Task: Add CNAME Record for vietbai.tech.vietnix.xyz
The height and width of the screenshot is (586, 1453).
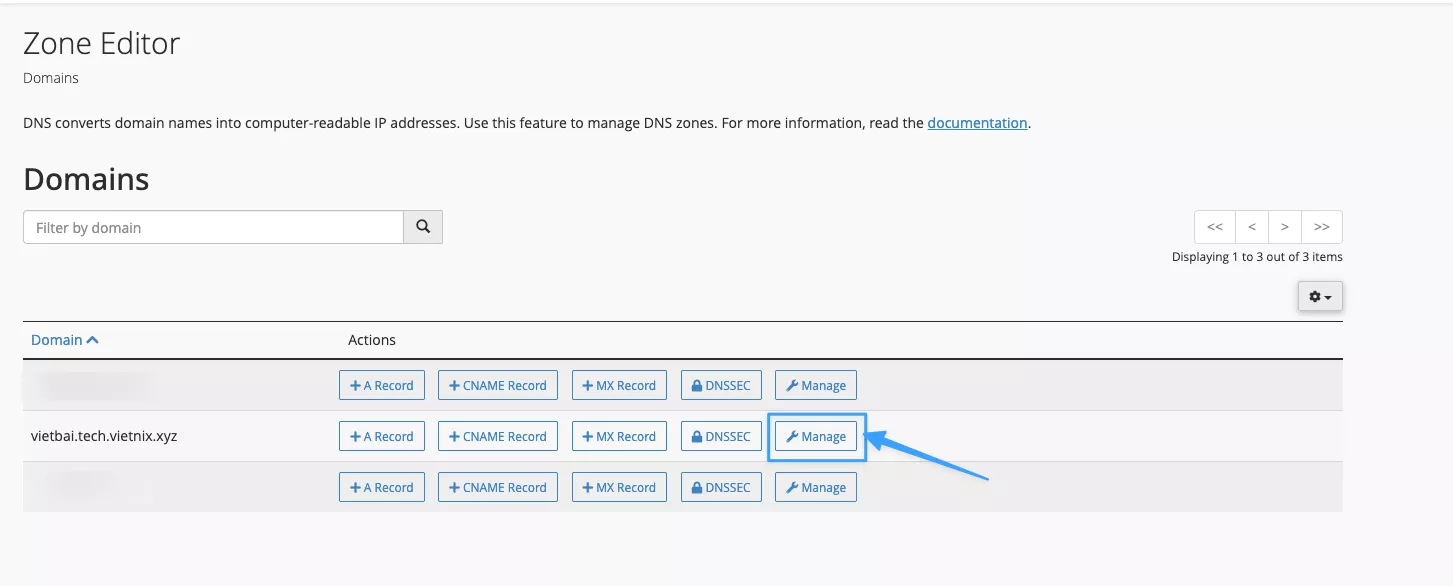Action: (498, 437)
